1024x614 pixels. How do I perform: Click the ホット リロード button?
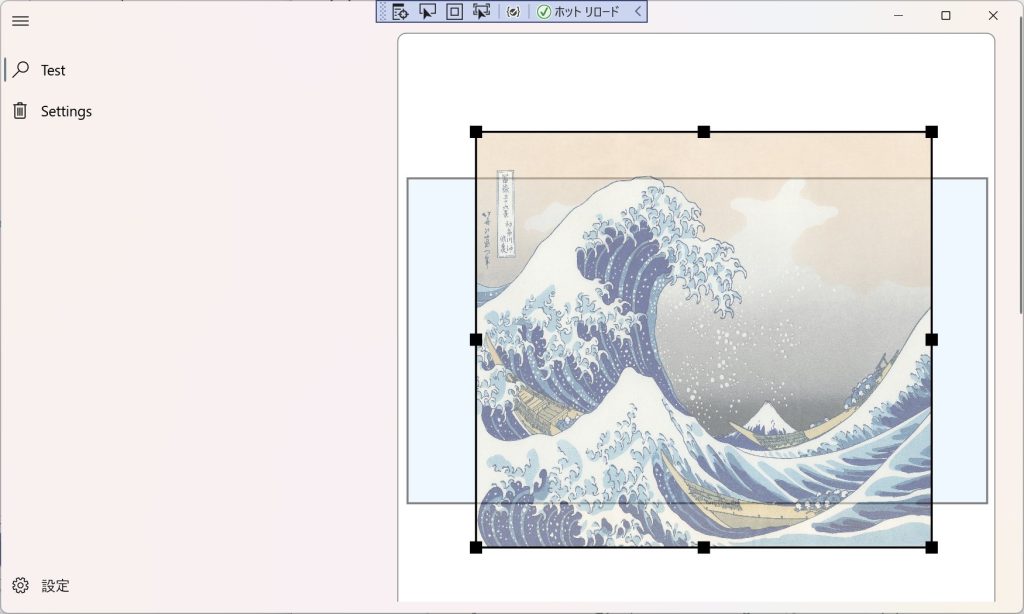point(578,11)
